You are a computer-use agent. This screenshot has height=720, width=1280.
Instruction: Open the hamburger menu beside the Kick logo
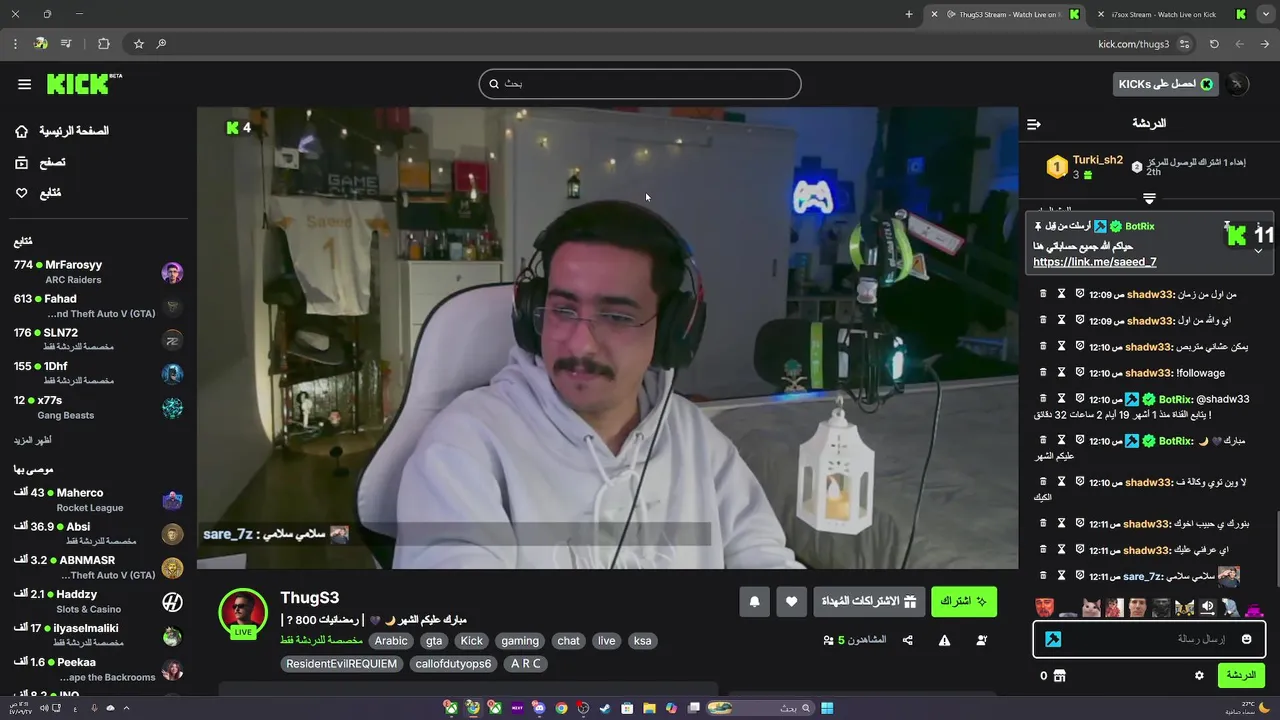tap(24, 84)
